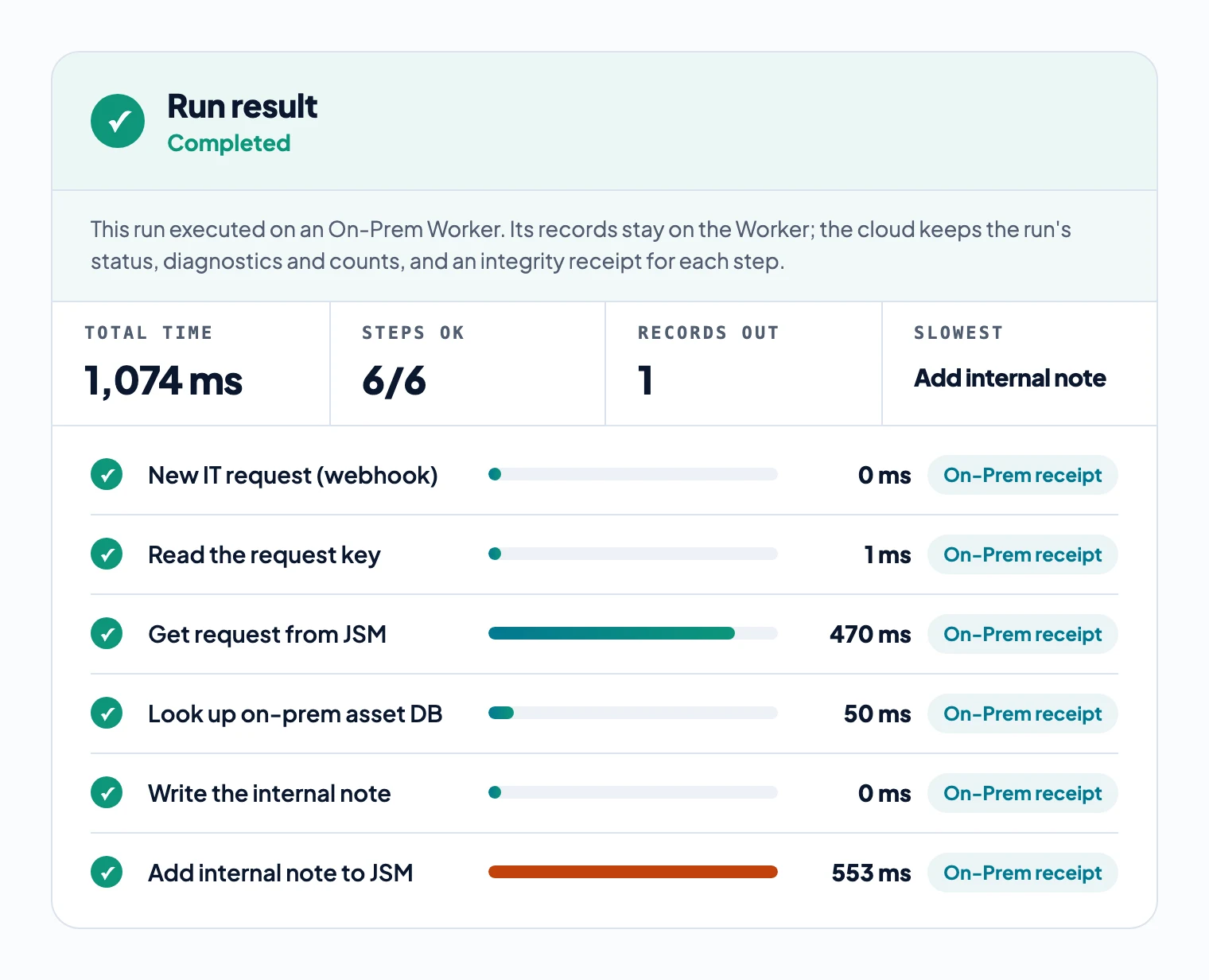Click the green check for Write the internal note
The width and height of the screenshot is (1209, 980).
[107, 793]
